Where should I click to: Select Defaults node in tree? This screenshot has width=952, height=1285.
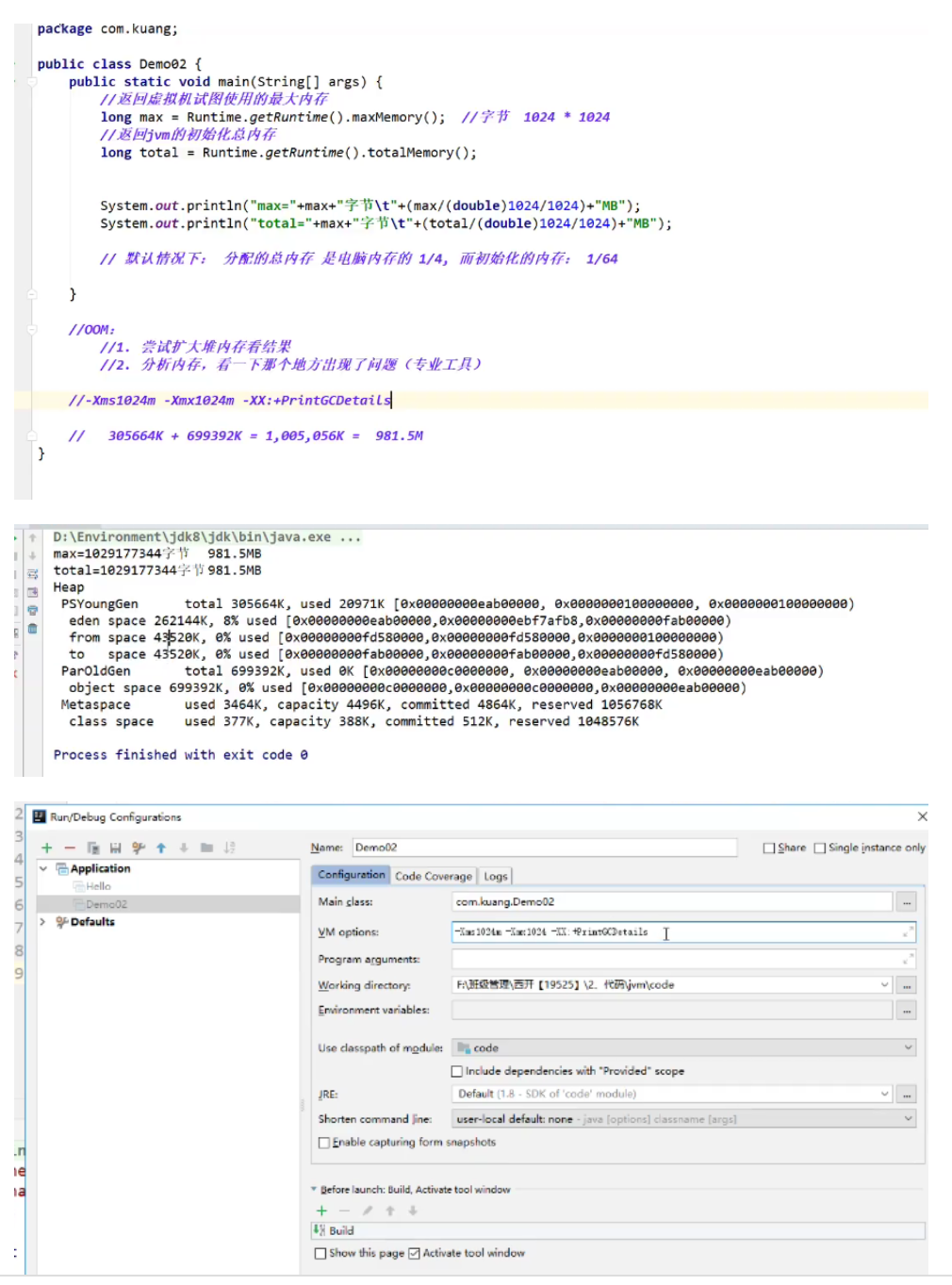click(86, 922)
